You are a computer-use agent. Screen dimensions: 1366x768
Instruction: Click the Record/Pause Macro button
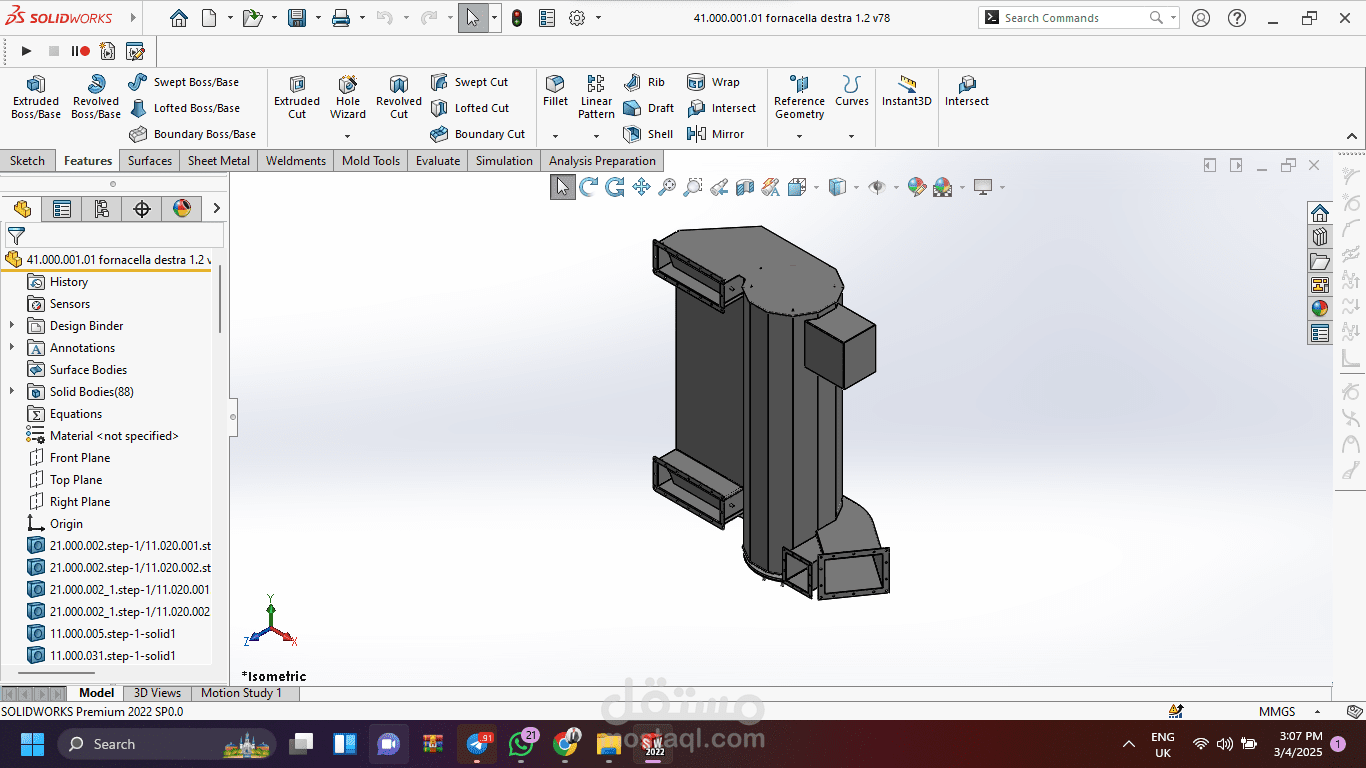80,51
